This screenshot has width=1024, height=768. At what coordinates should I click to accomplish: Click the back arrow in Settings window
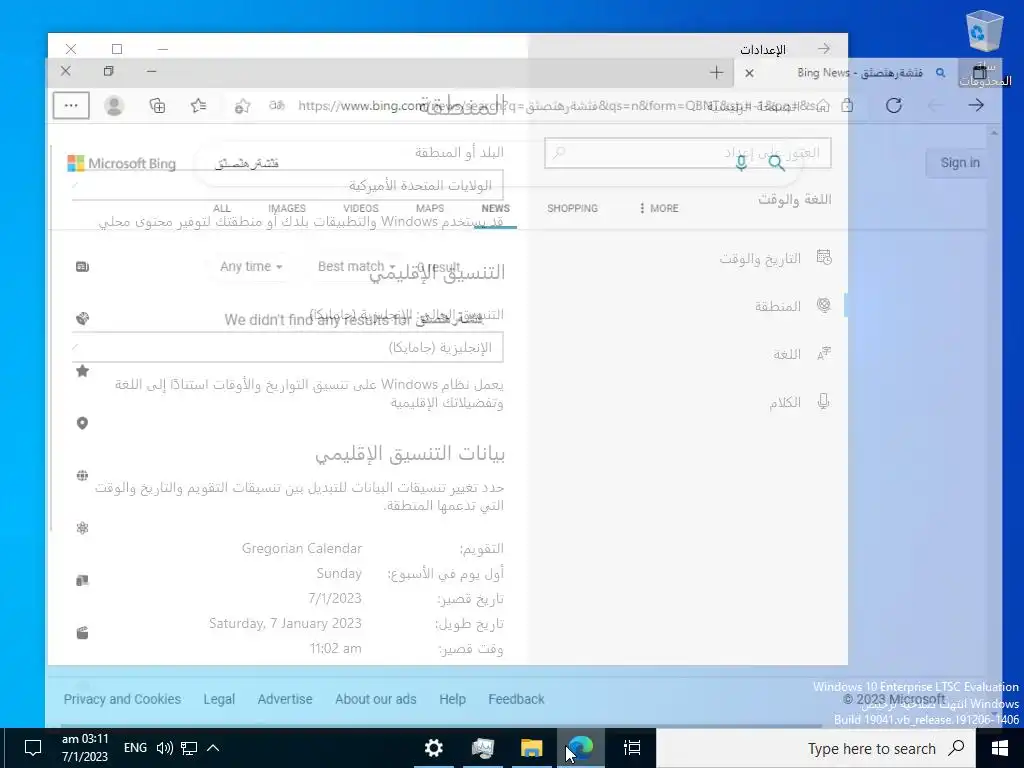824,49
